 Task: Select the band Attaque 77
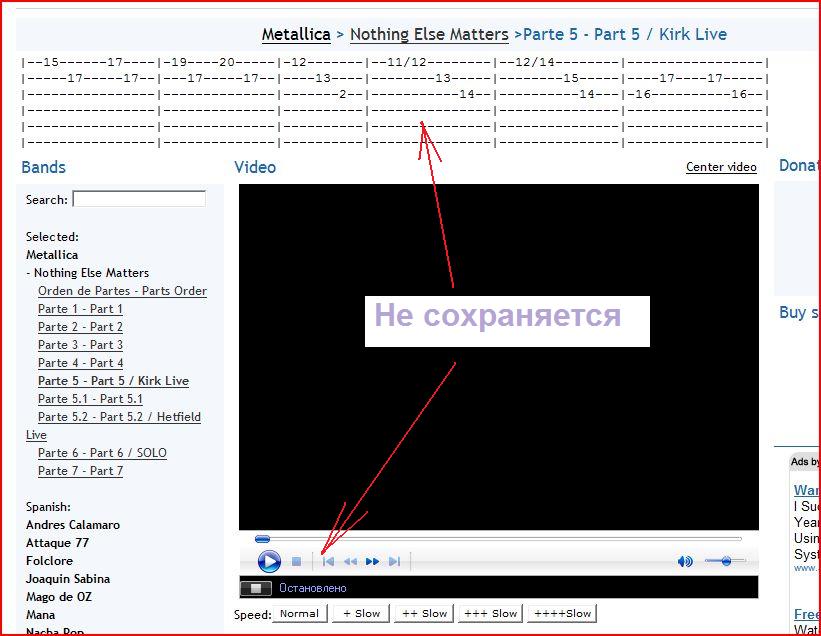pyautogui.click(x=57, y=543)
